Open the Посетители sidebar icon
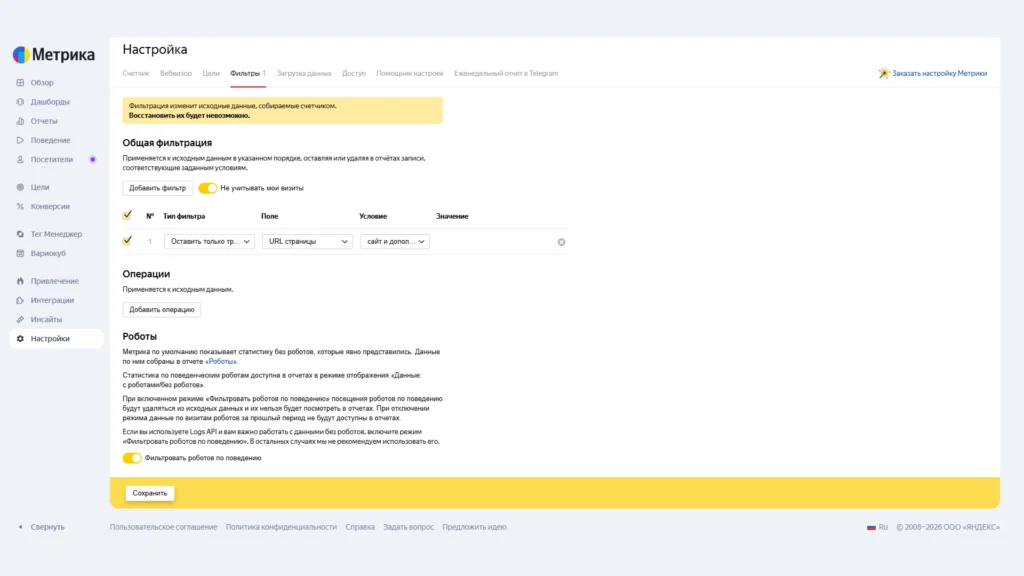 tap(20, 159)
